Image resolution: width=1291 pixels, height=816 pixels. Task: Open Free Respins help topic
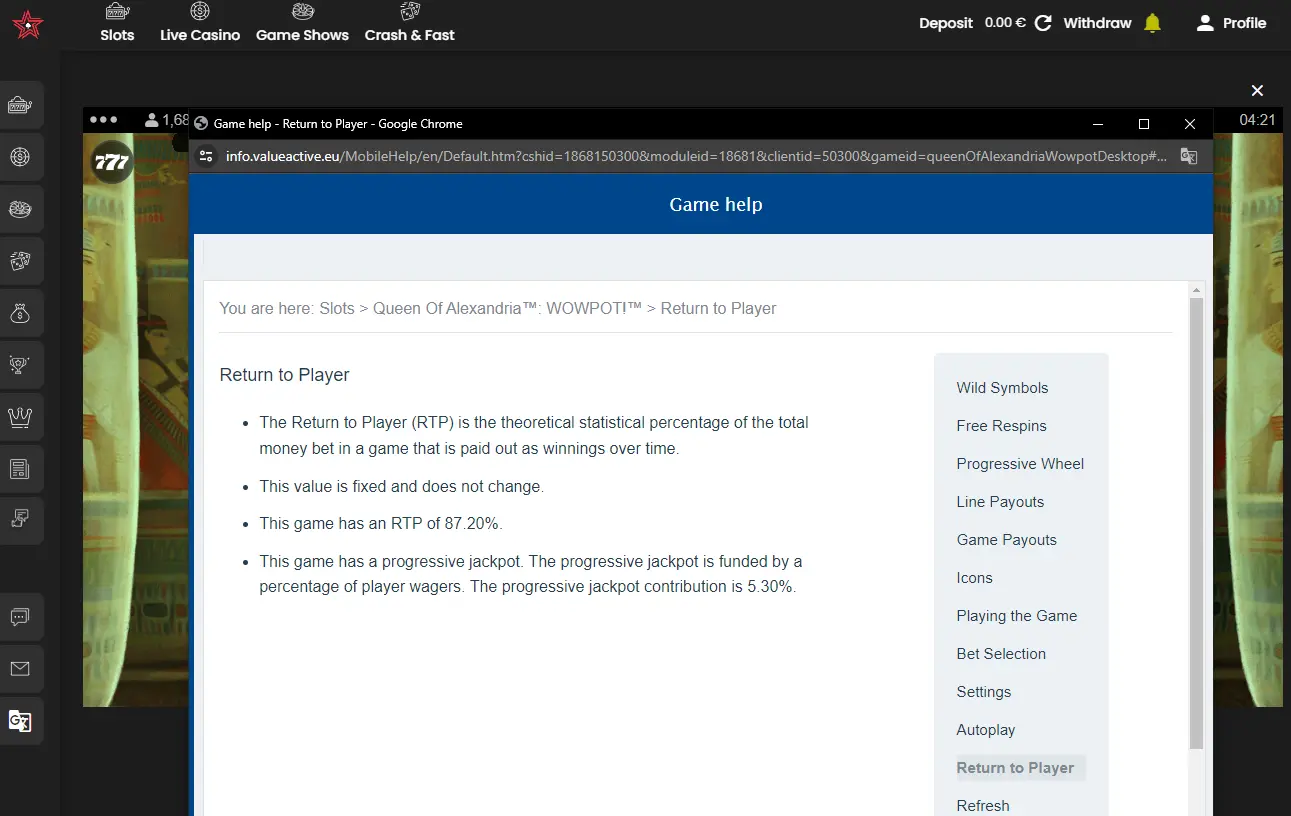point(1001,426)
